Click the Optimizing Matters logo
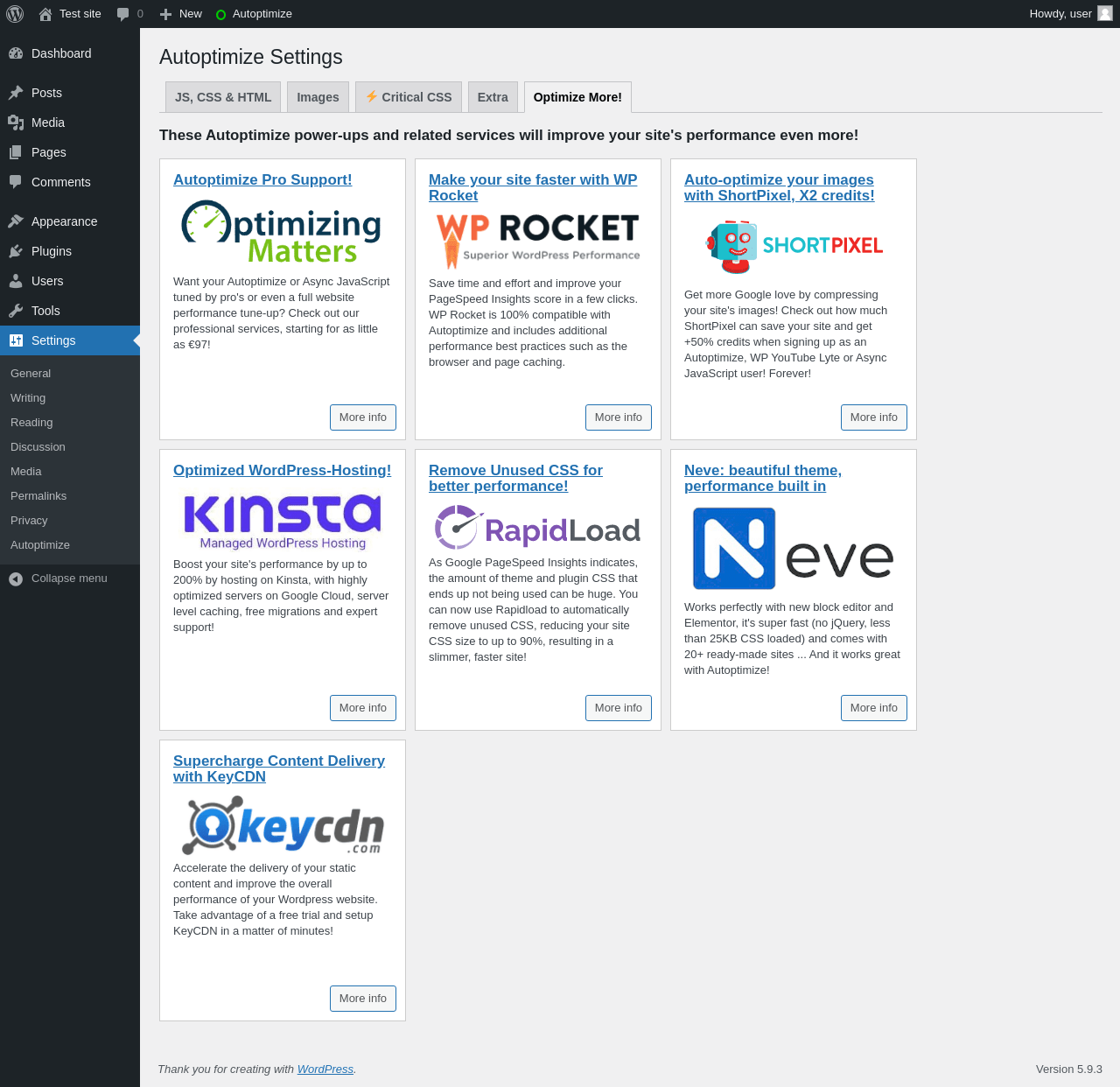 (282, 232)
